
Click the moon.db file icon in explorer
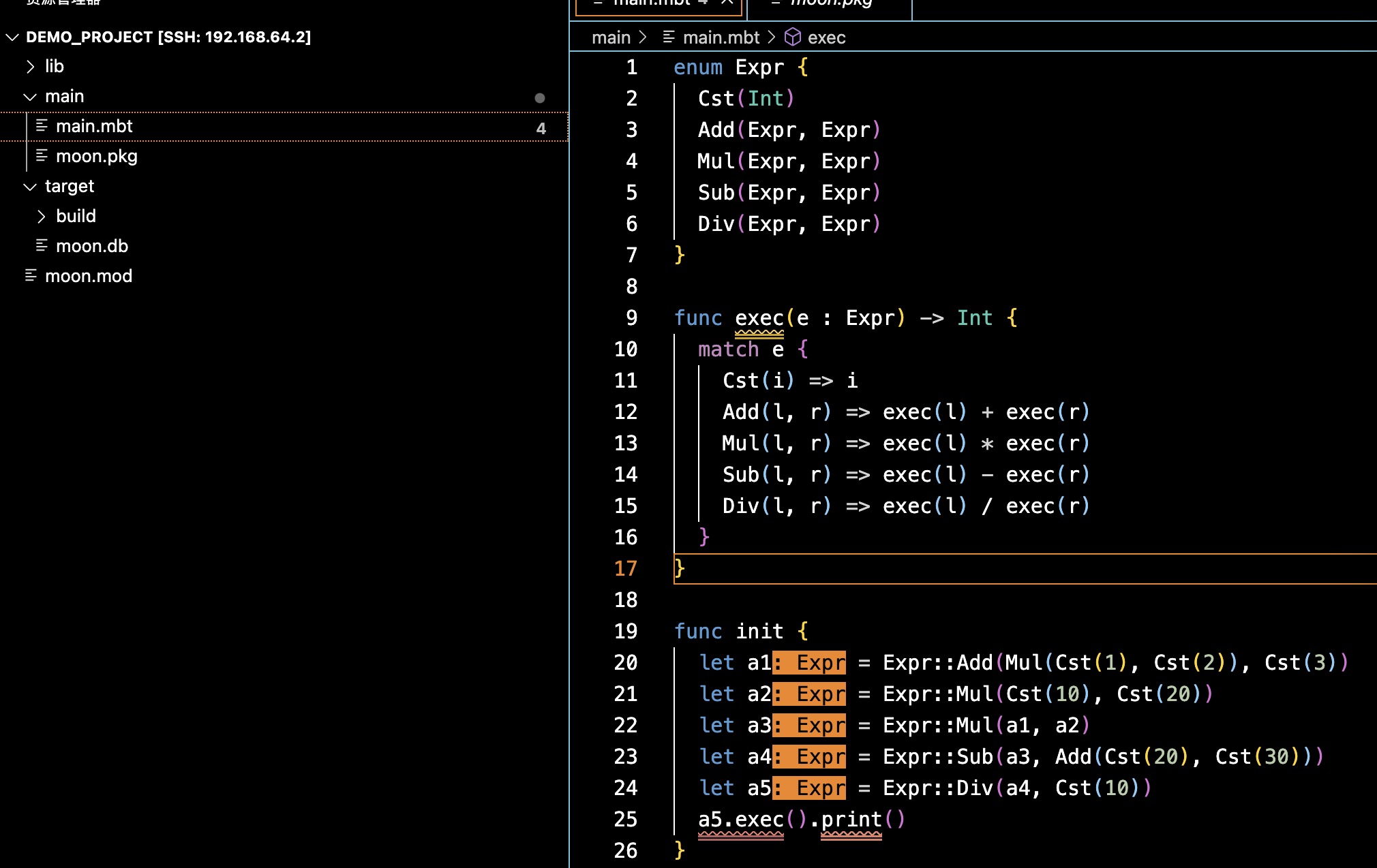pos(42,246)
